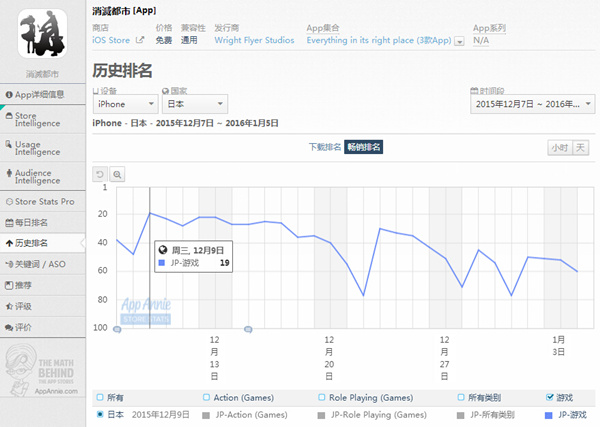This screenshot has width=600, height=427.
Task: Select the 日本 radio button
Action: coord(100,414)
